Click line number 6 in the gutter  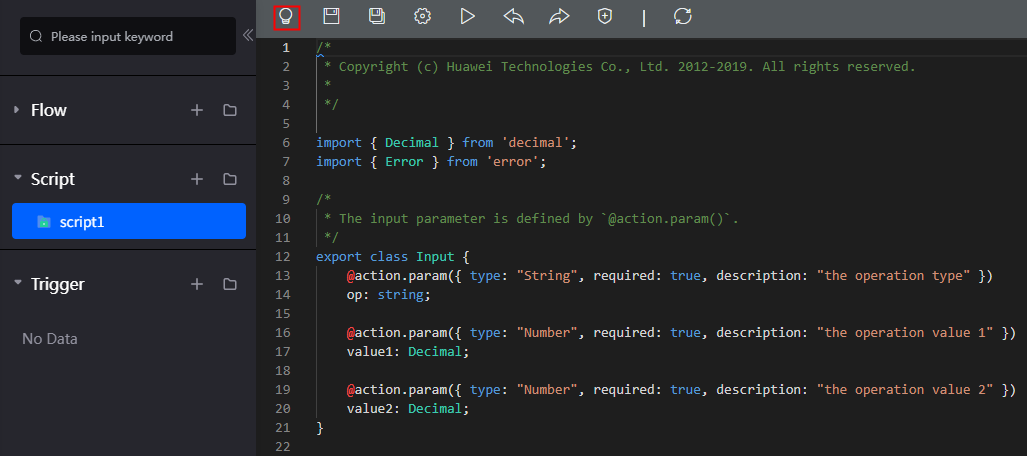click(x=286, y=143)
